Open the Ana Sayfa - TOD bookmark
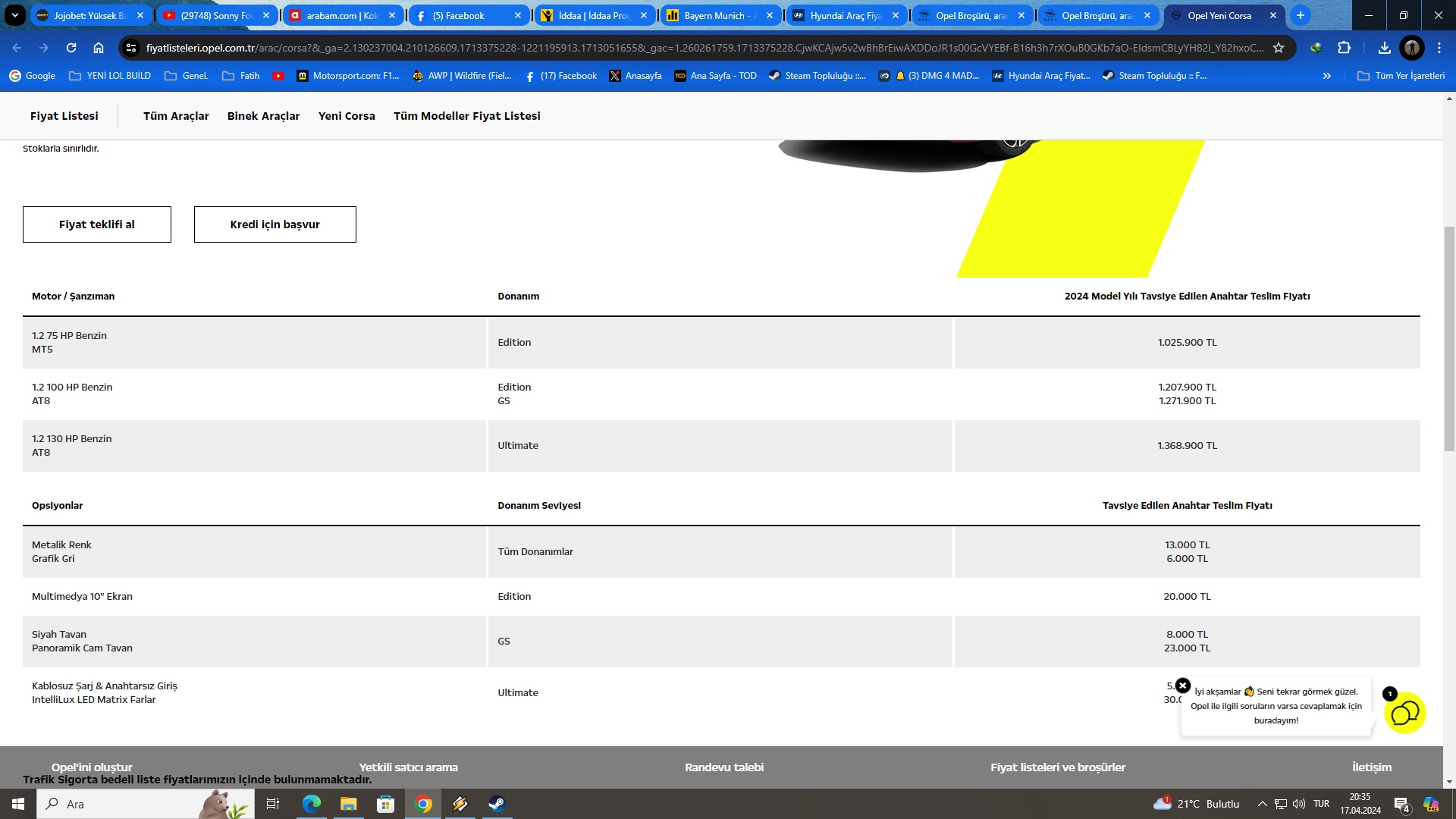This screenshot has height=819, width=1456. pyautogui.click(x=716, y=76)
